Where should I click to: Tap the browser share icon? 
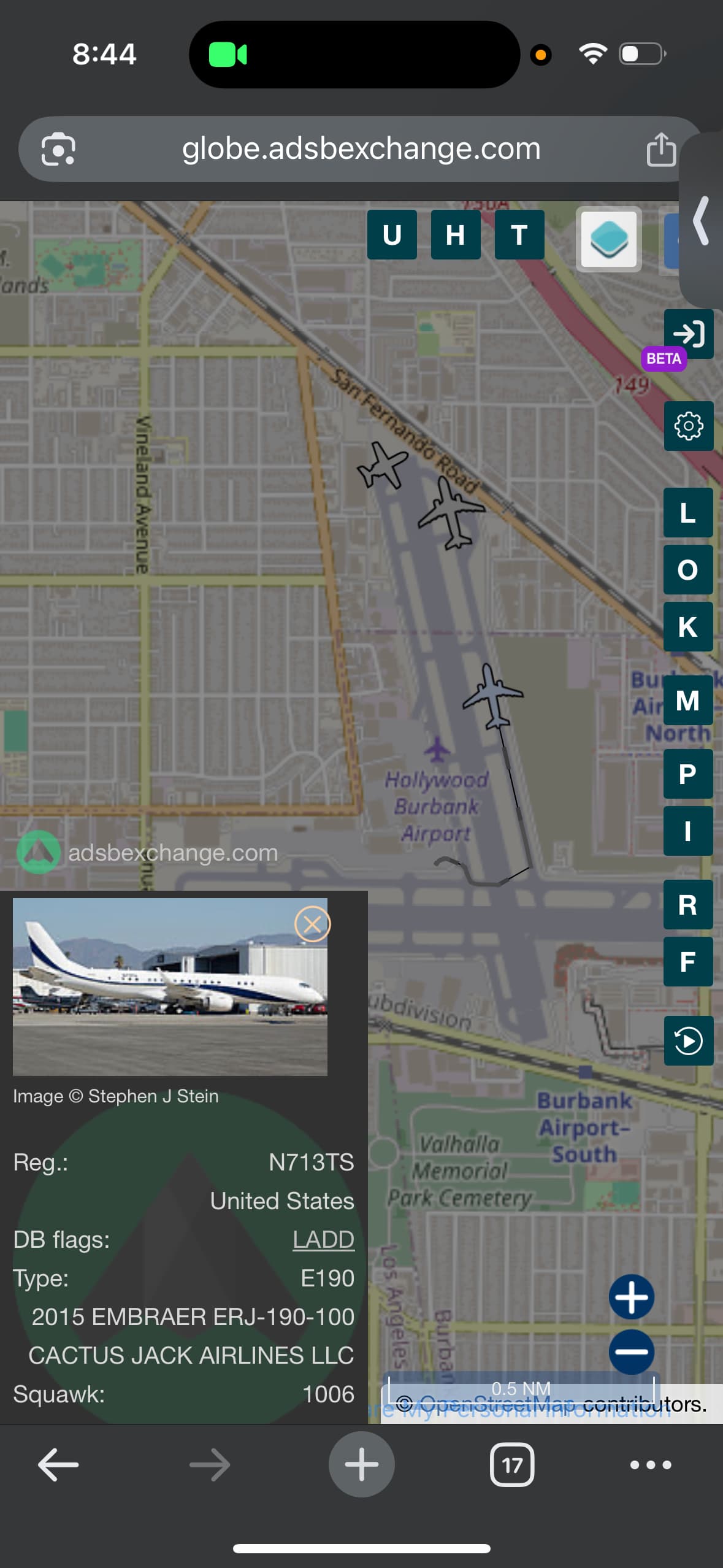(x=661, y=149)
